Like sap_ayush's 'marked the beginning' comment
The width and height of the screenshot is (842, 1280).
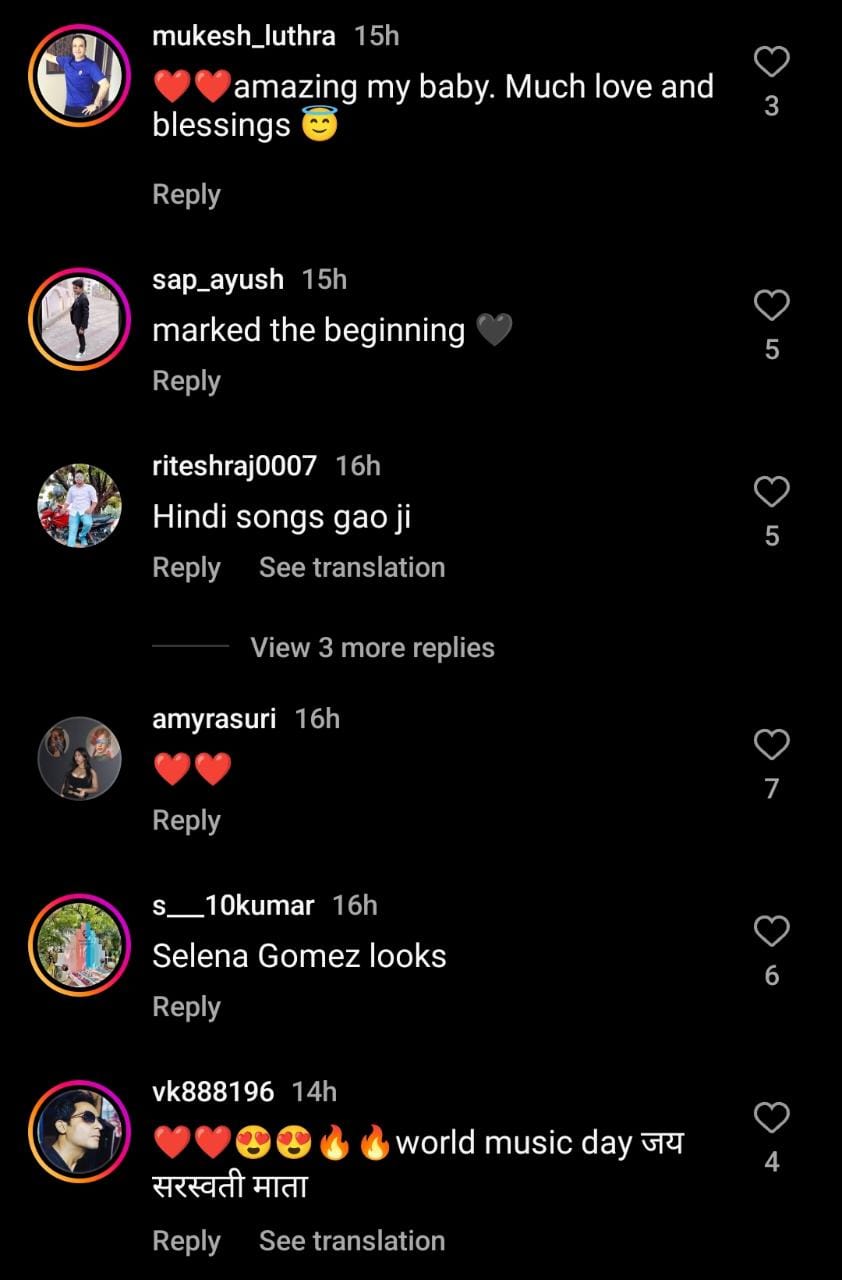[x=771, y=306]
